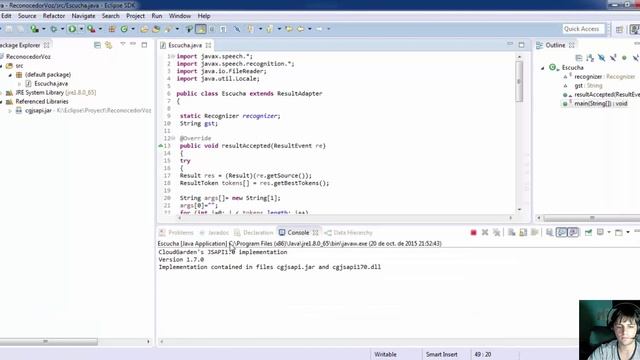The image size is (640, 360).
Task: Expand Escucha.java in Package Explorer
Action: coord(19,84)
